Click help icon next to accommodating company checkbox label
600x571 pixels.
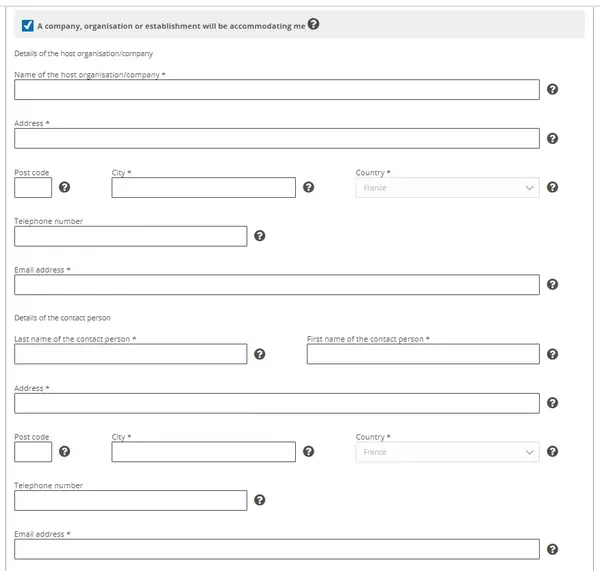coord(314,24)
